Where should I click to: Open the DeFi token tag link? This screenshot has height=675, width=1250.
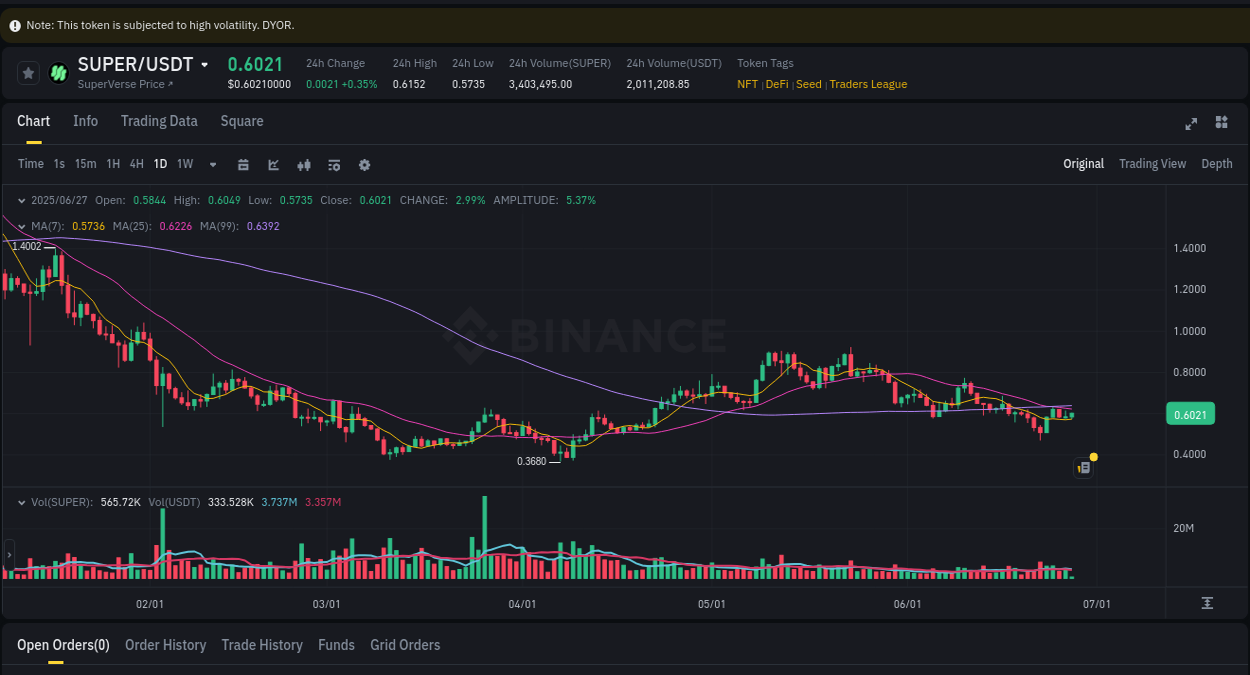776,84
